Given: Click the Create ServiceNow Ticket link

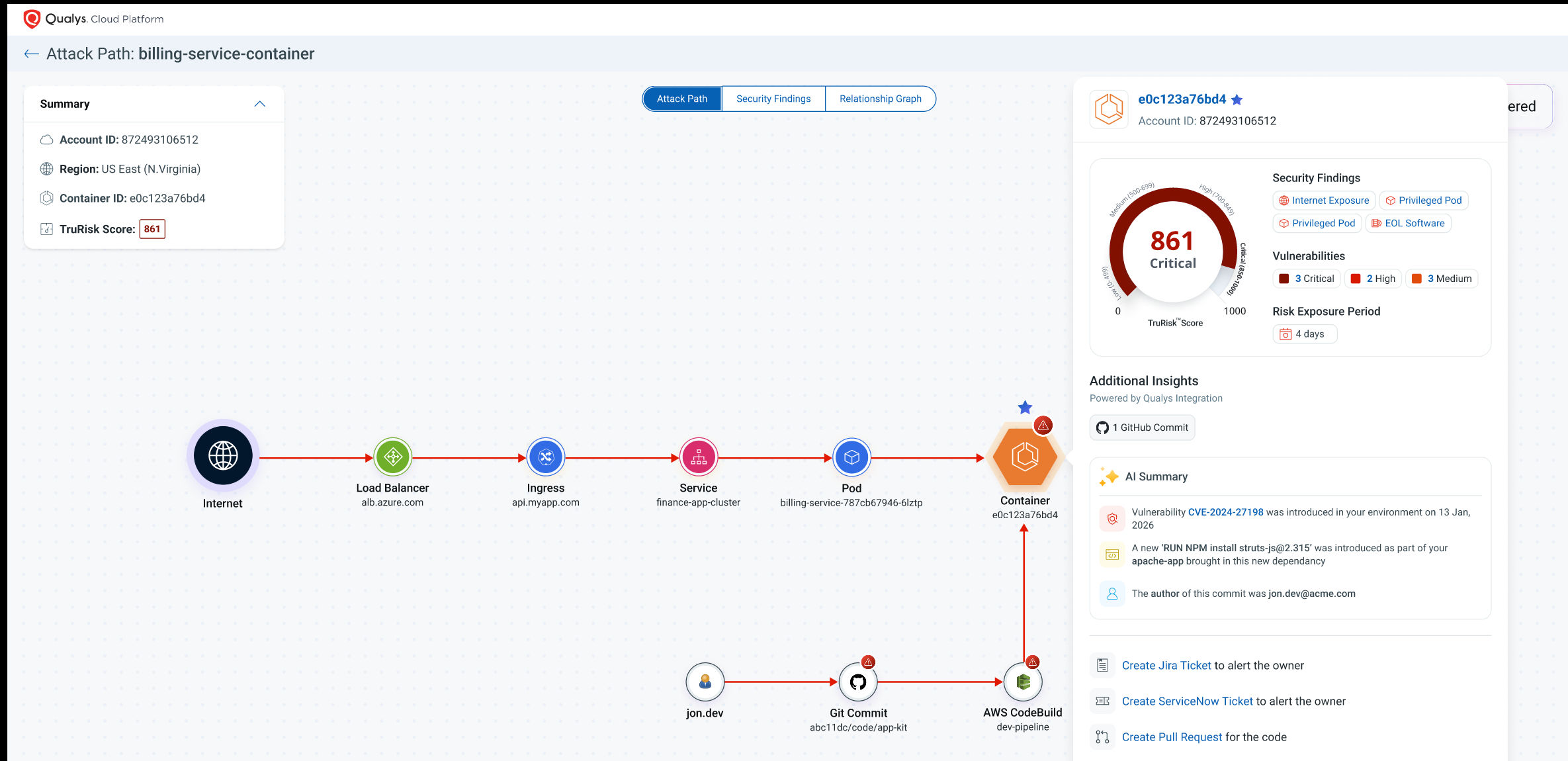Looking at the screenshot, I should click(1187, 701).
